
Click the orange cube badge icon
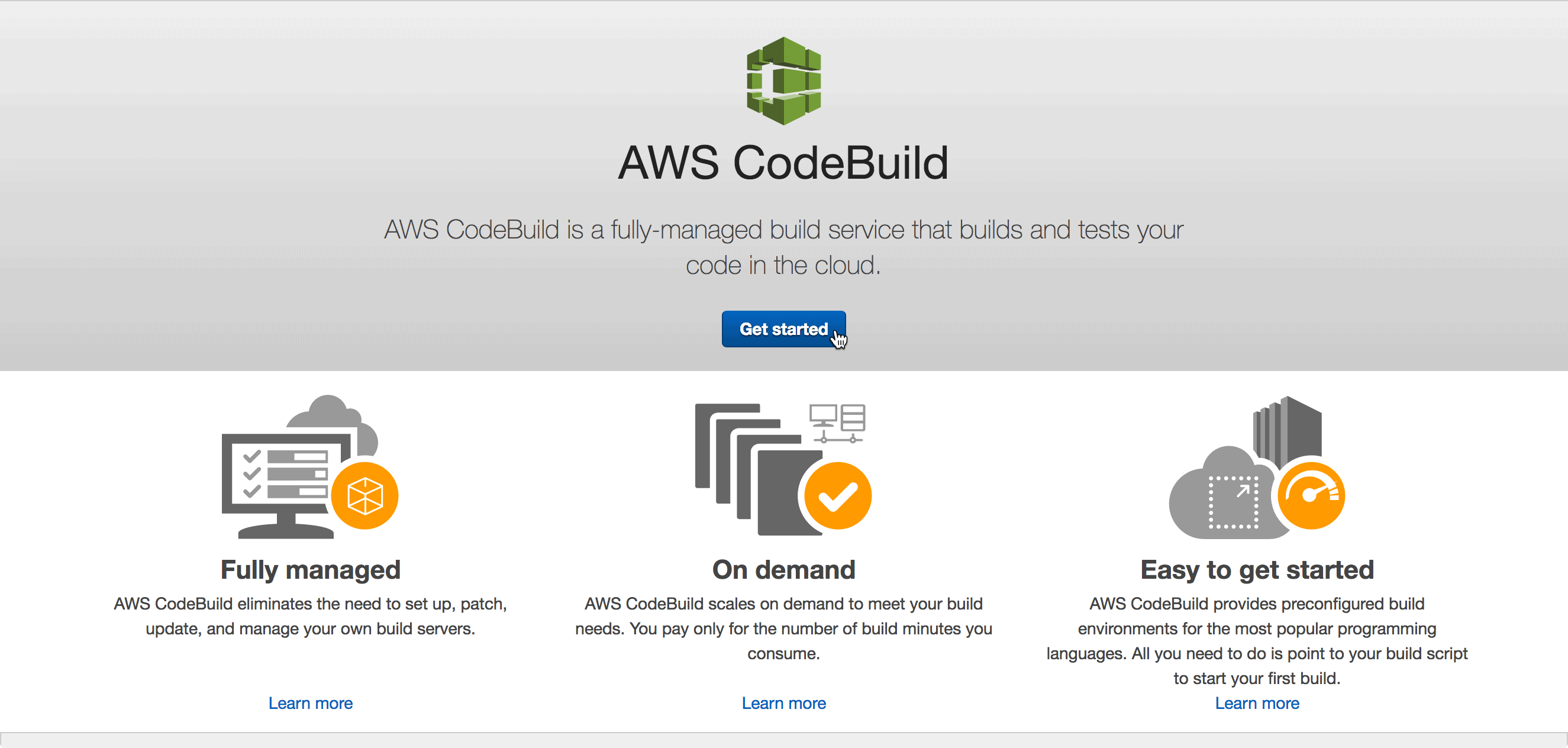click(x=365, y=494)
